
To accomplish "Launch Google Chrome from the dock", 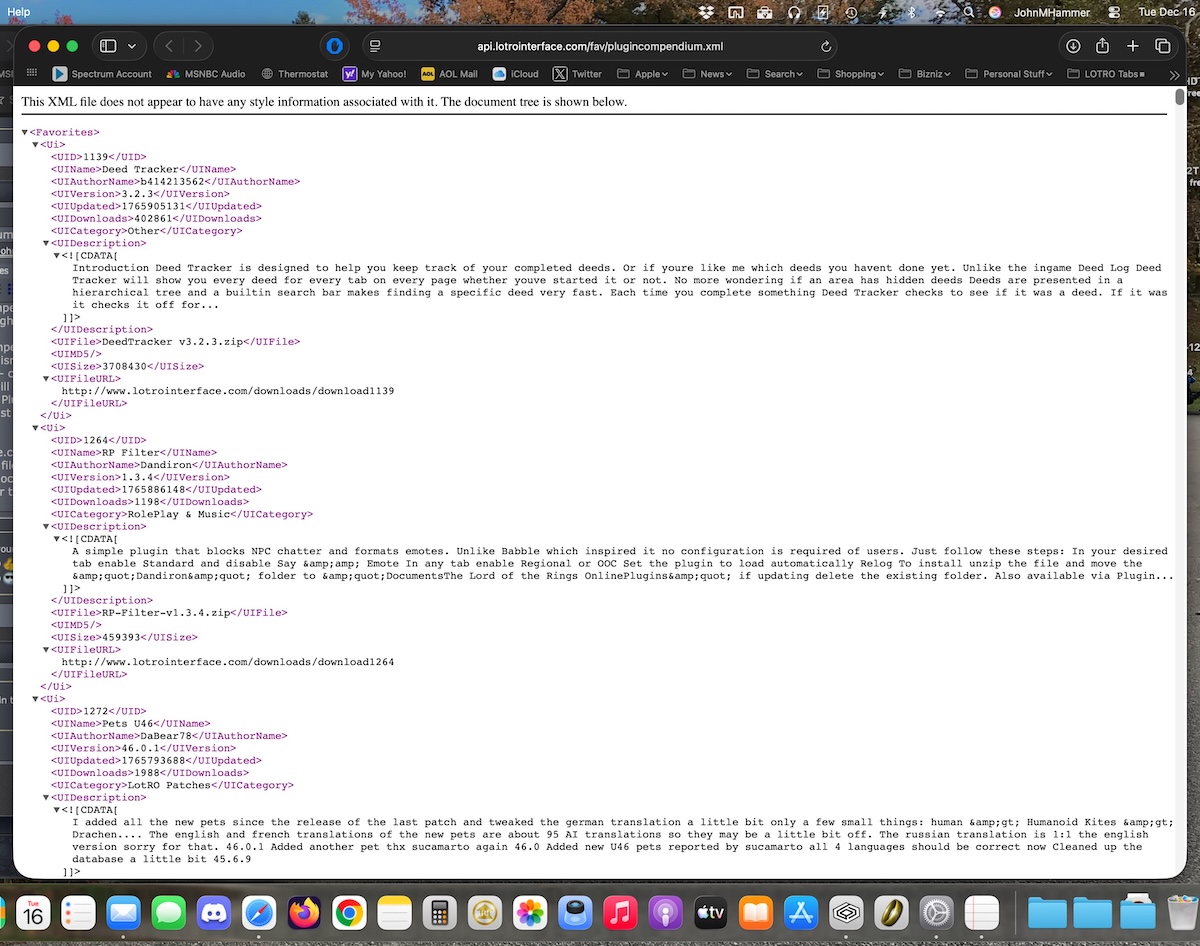I will point(349,912).
